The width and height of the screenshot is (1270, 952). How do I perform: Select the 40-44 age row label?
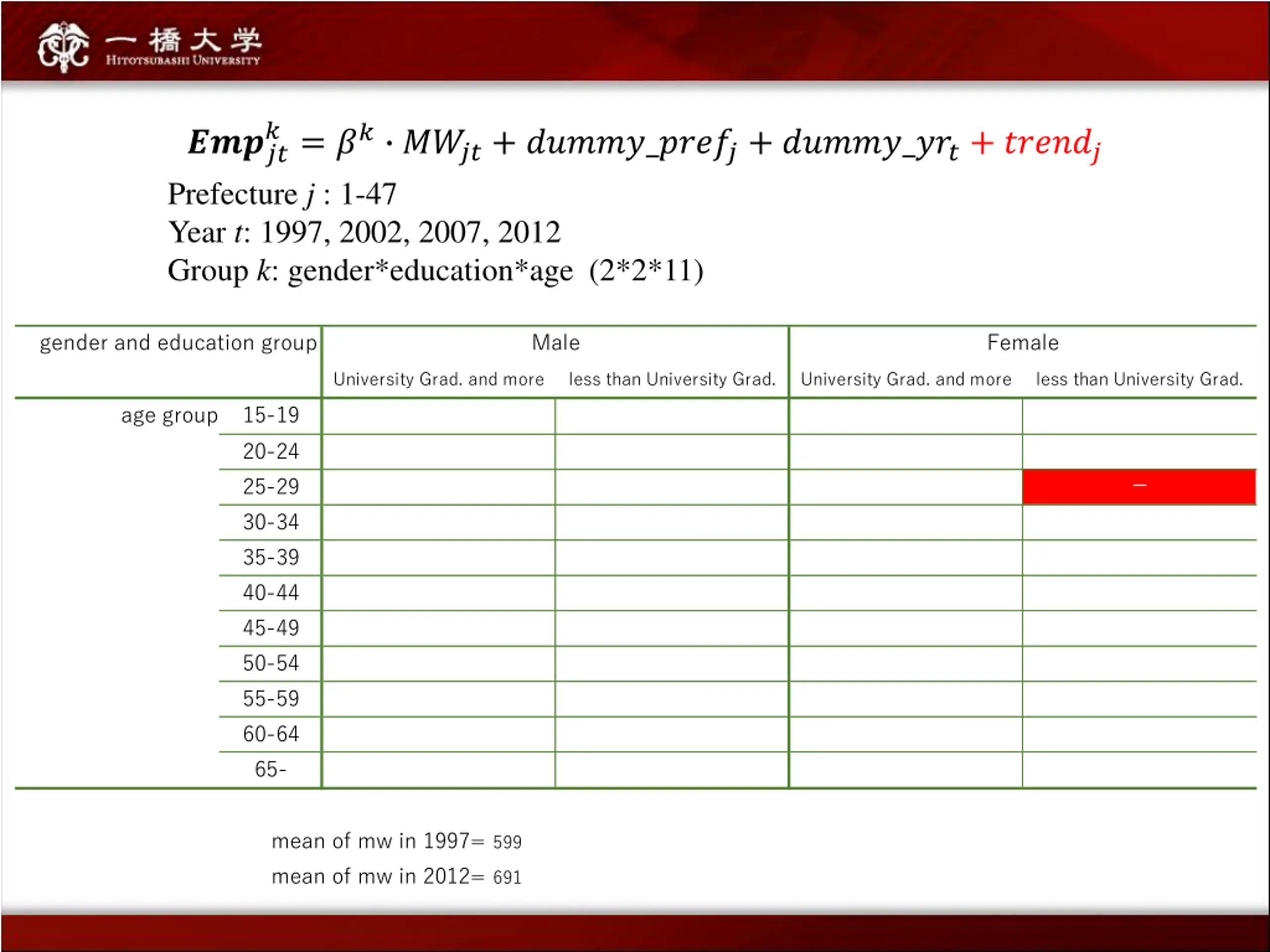271,593
